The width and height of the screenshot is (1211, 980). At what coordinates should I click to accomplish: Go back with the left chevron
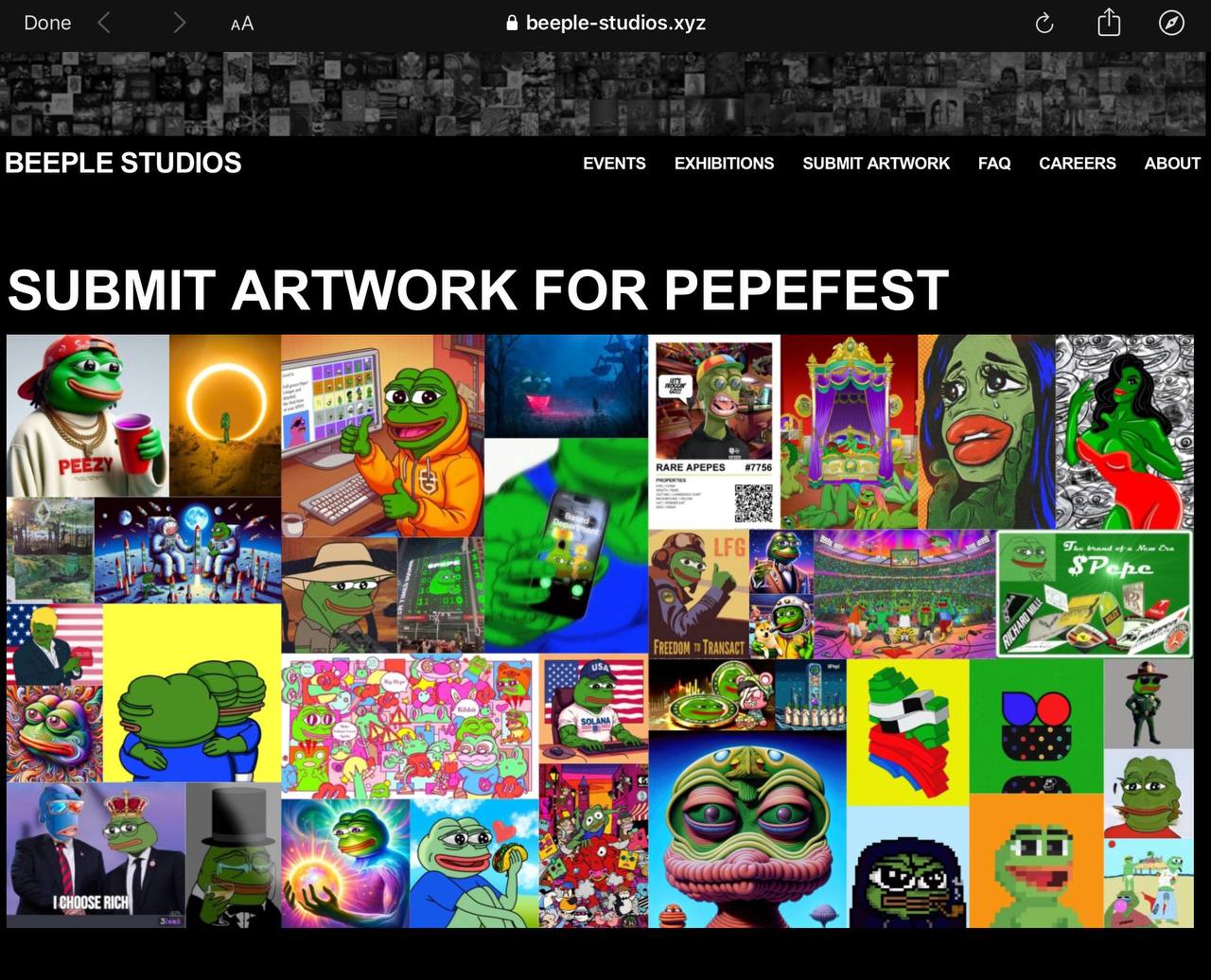click(x=104, y=23)
